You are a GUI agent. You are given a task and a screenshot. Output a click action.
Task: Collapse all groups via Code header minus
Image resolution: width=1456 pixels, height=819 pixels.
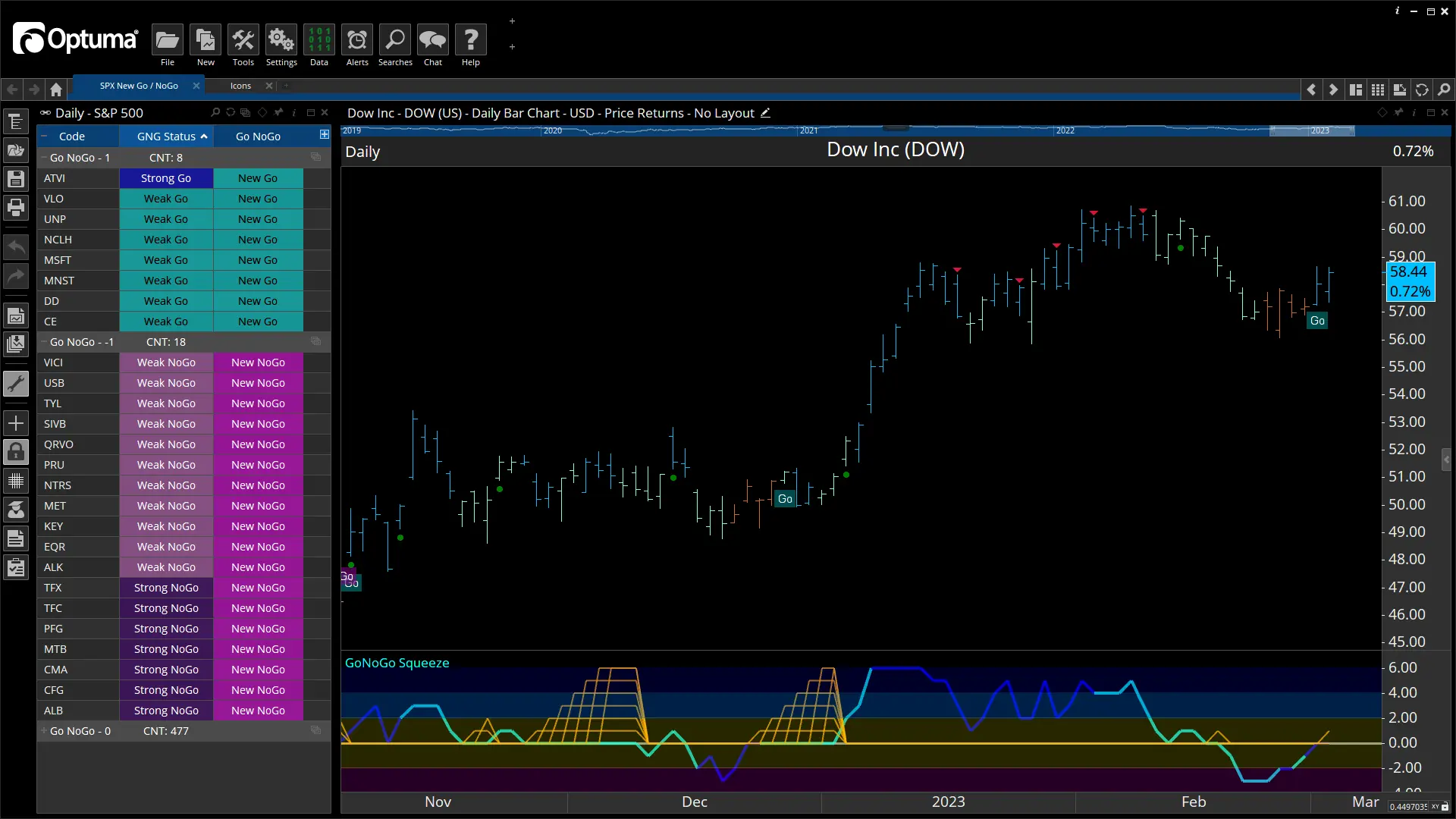pyautogui.click(x=44, y=136)
